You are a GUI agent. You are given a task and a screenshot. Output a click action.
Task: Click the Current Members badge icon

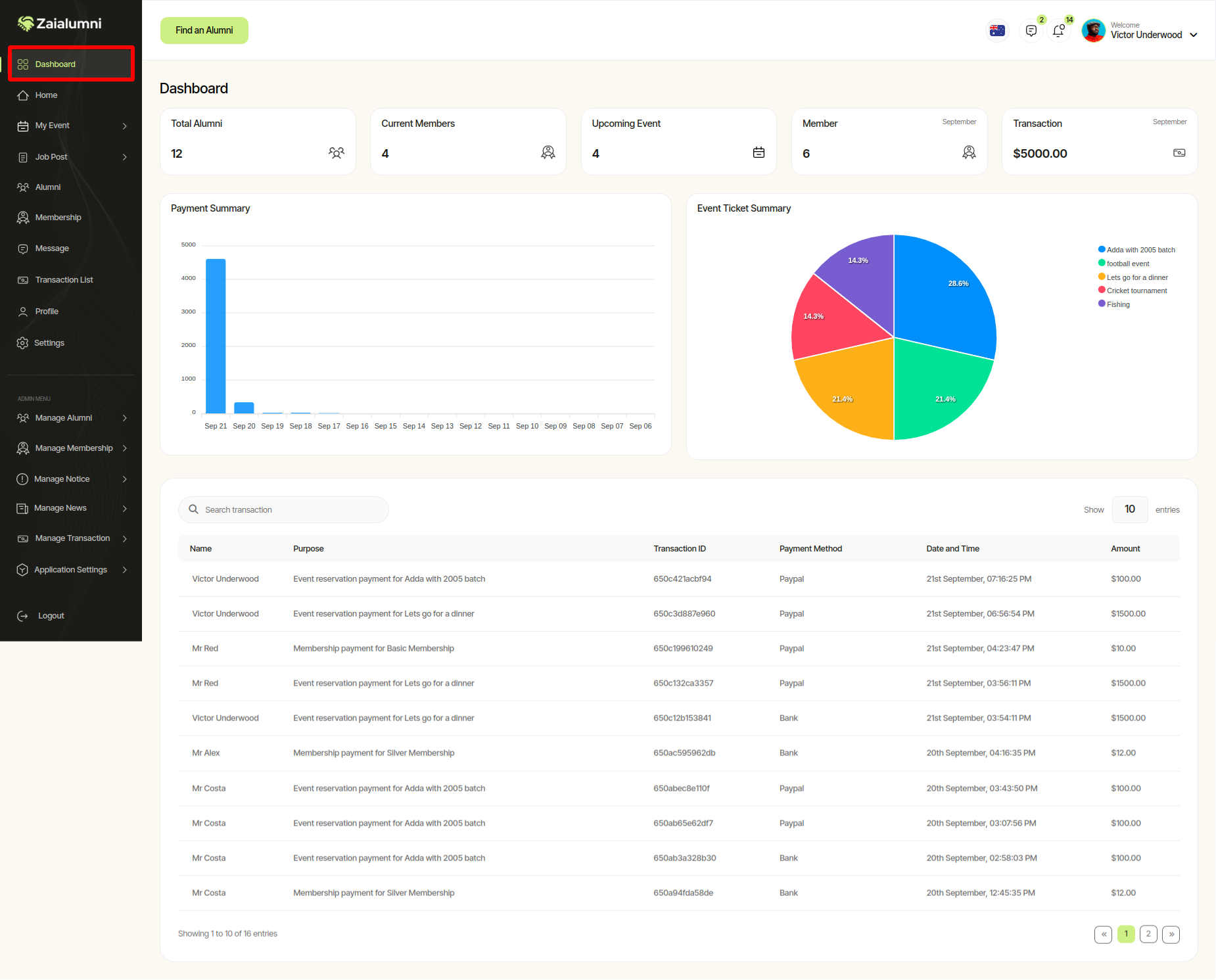(548, 152)
